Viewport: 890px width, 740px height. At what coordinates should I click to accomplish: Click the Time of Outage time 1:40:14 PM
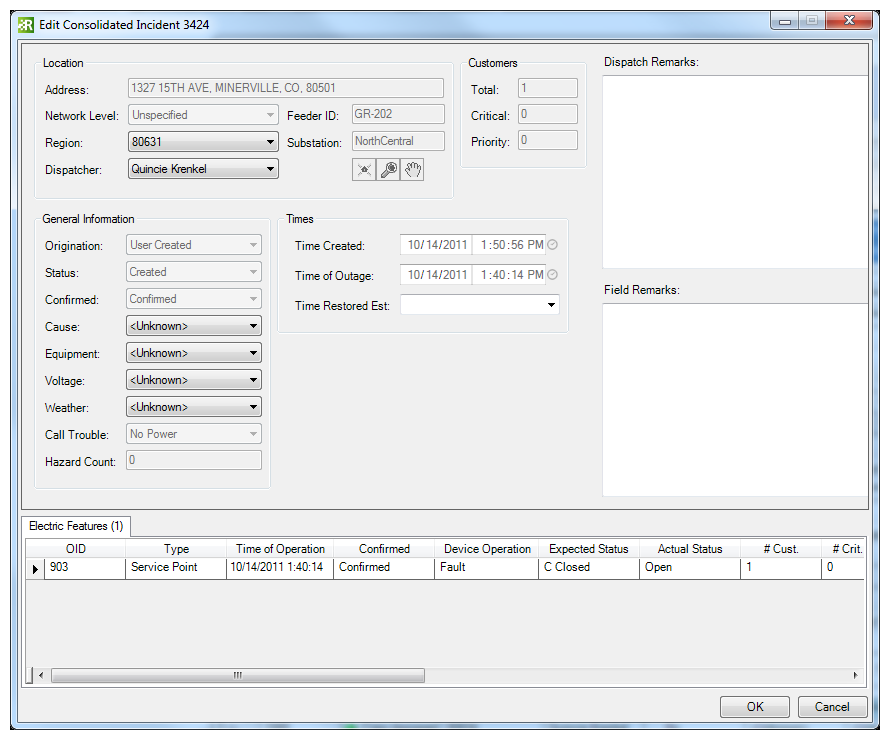[511, 275]
